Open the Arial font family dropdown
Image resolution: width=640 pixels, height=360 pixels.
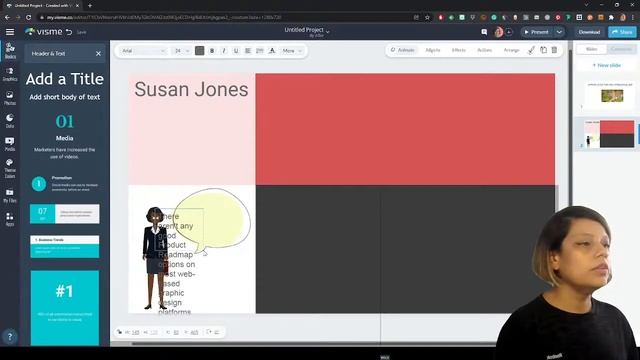pos(143,51)
